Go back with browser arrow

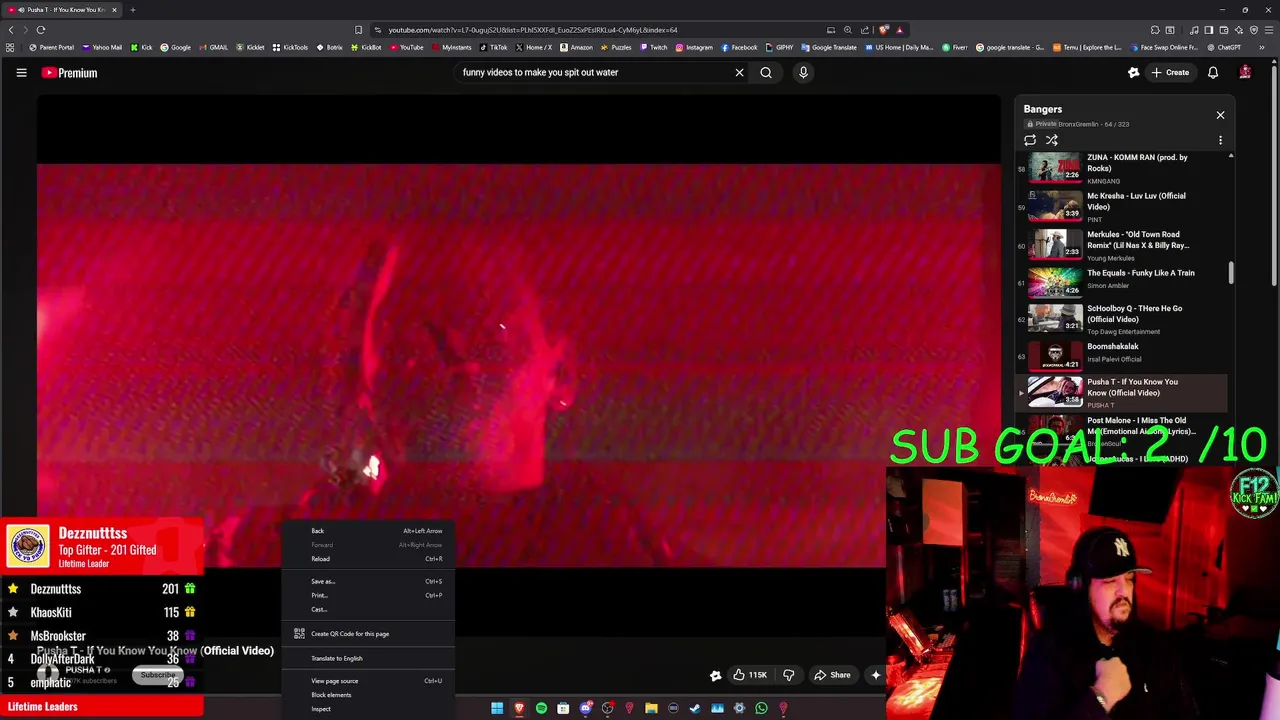tap(11, 30)
